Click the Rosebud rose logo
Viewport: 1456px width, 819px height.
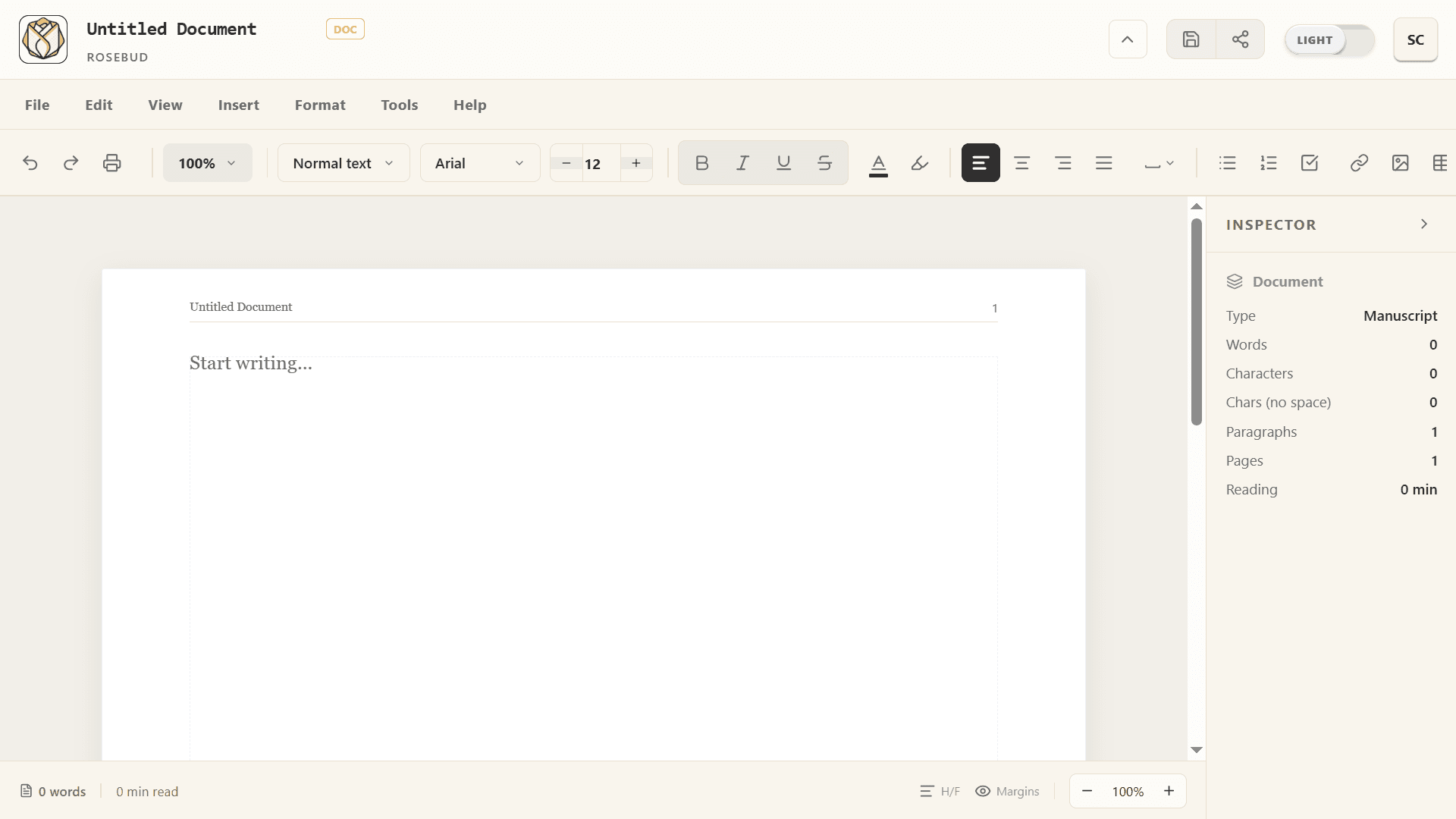(43, 39)
